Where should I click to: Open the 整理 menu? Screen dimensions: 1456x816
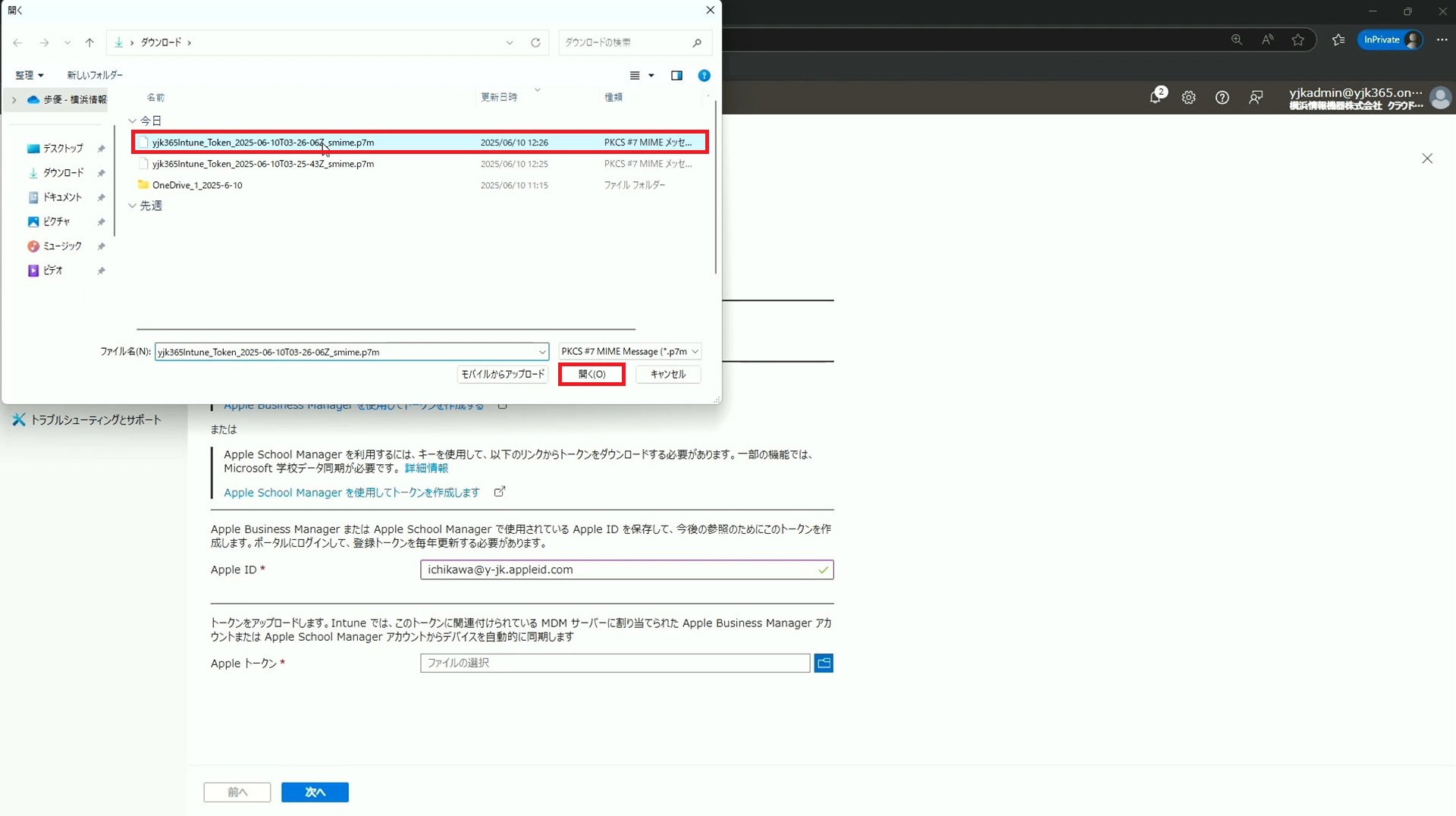coord(30,75)
